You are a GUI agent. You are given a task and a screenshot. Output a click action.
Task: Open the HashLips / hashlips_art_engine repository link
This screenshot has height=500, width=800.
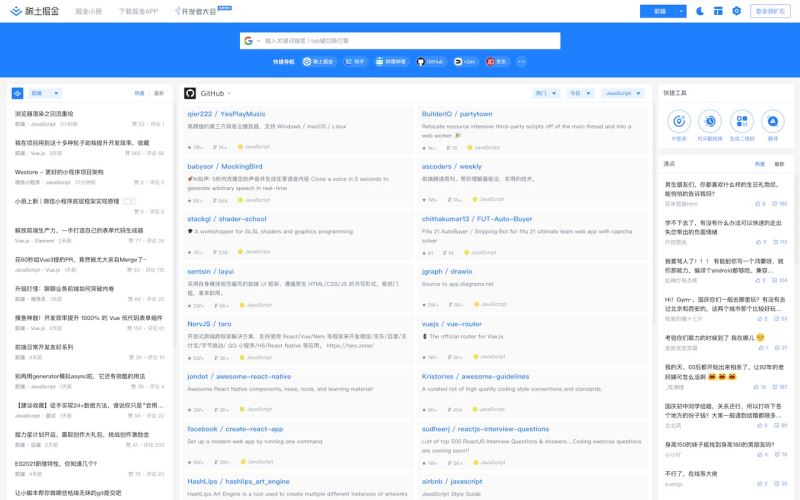point(238,482)
